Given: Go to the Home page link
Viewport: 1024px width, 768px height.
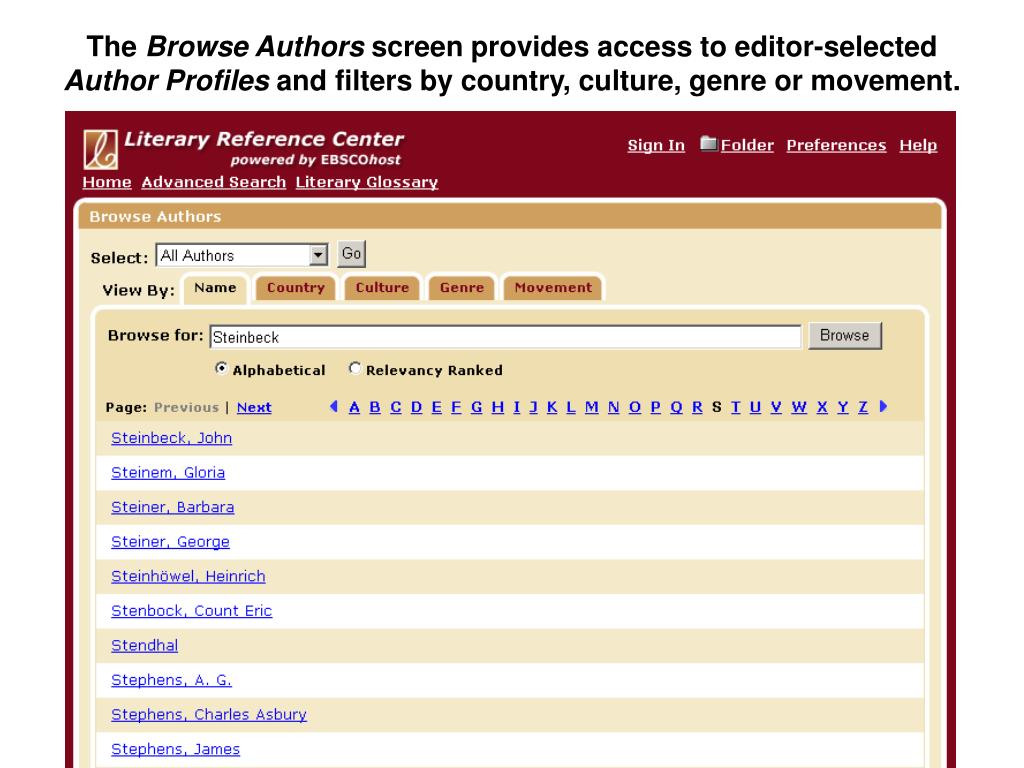Looking at the screenshot, I should click(107, 182).
